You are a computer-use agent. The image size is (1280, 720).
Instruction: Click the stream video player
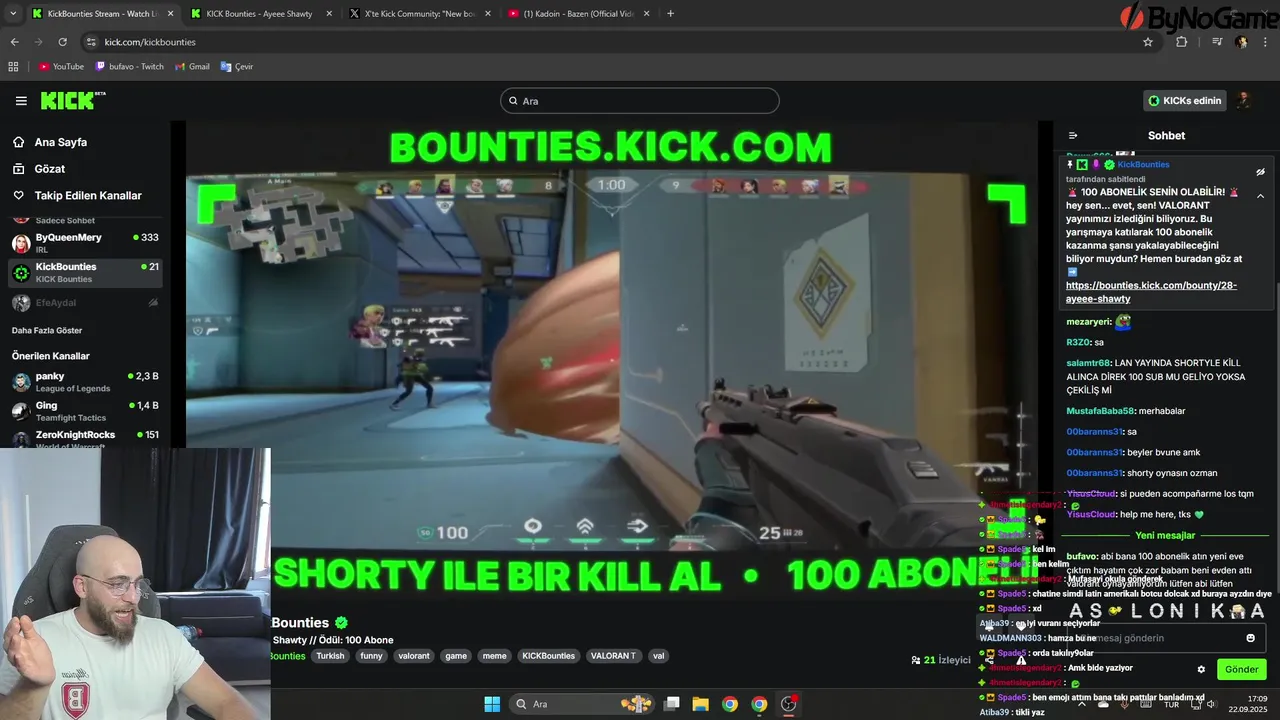tap(610, 360)
